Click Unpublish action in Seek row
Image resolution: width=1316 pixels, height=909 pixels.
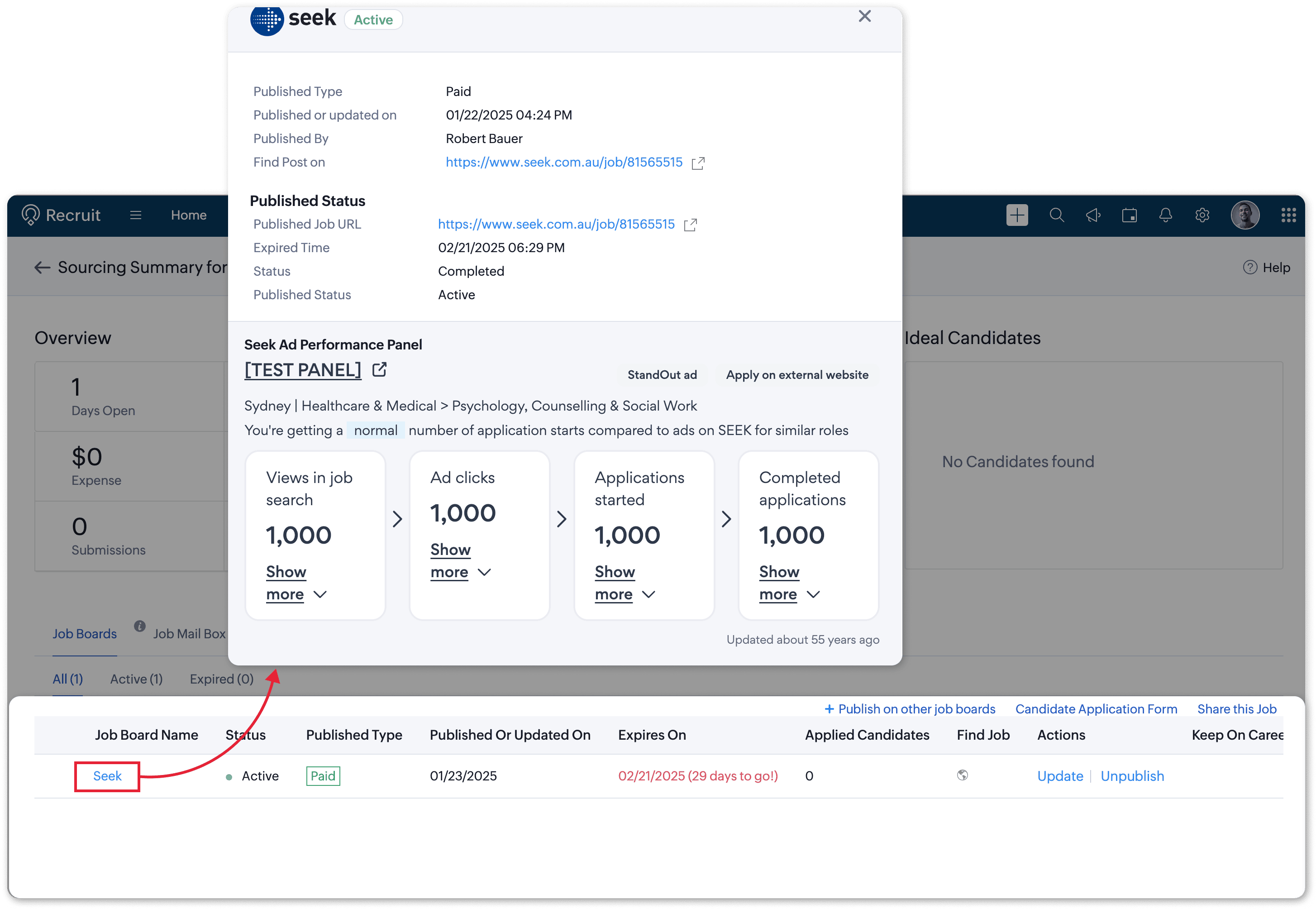coord(1132,776)
